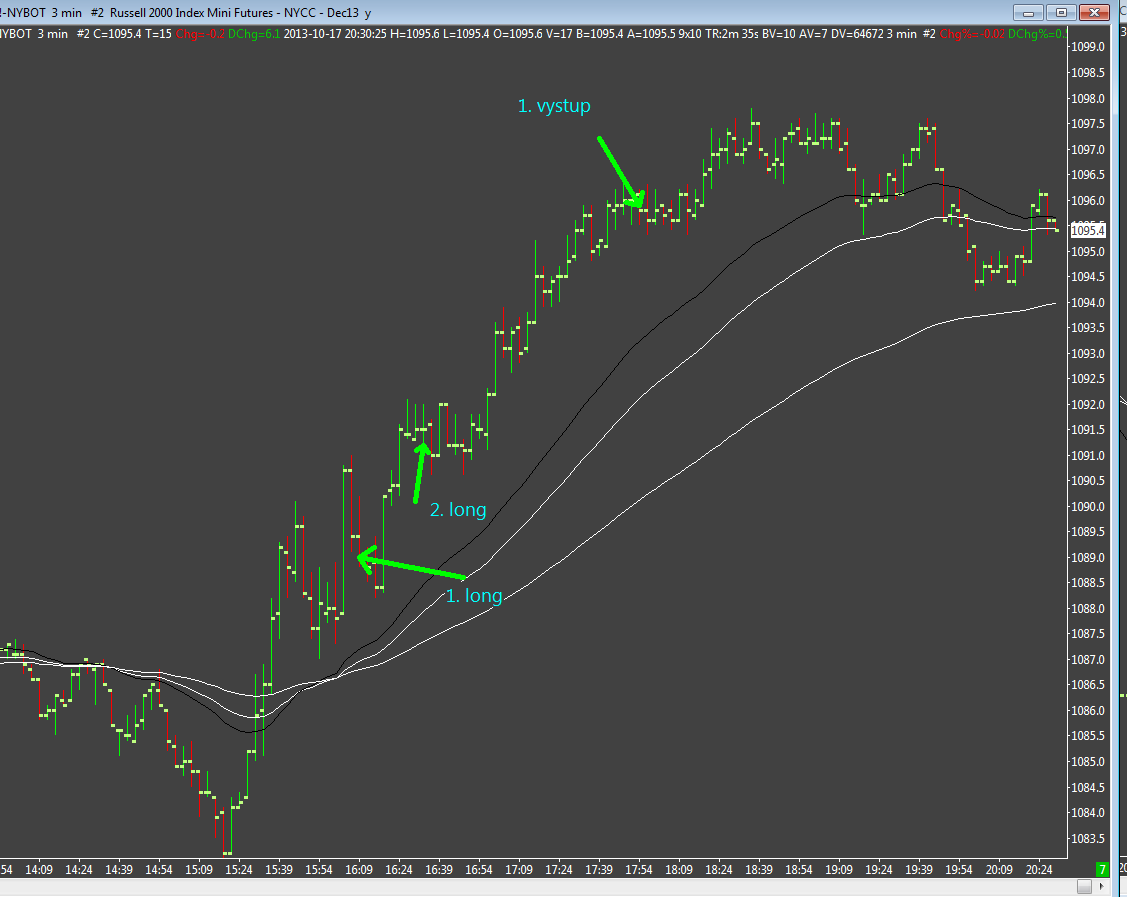Click the current price label 1095.4

[x=1087, y=231]
